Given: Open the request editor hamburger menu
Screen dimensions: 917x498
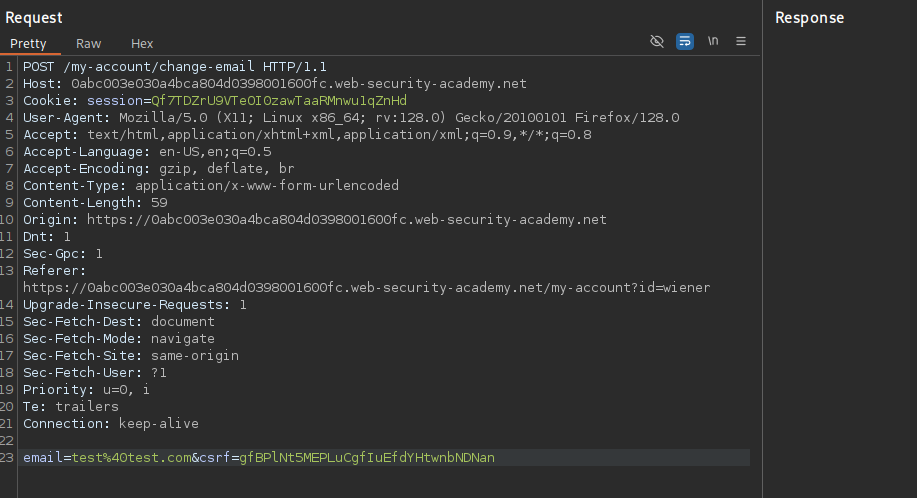Looking at the screenshot, I should [x=741, y=41].
